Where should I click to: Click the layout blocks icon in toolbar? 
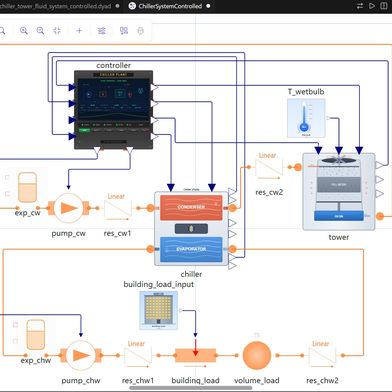tap(124, 31)
